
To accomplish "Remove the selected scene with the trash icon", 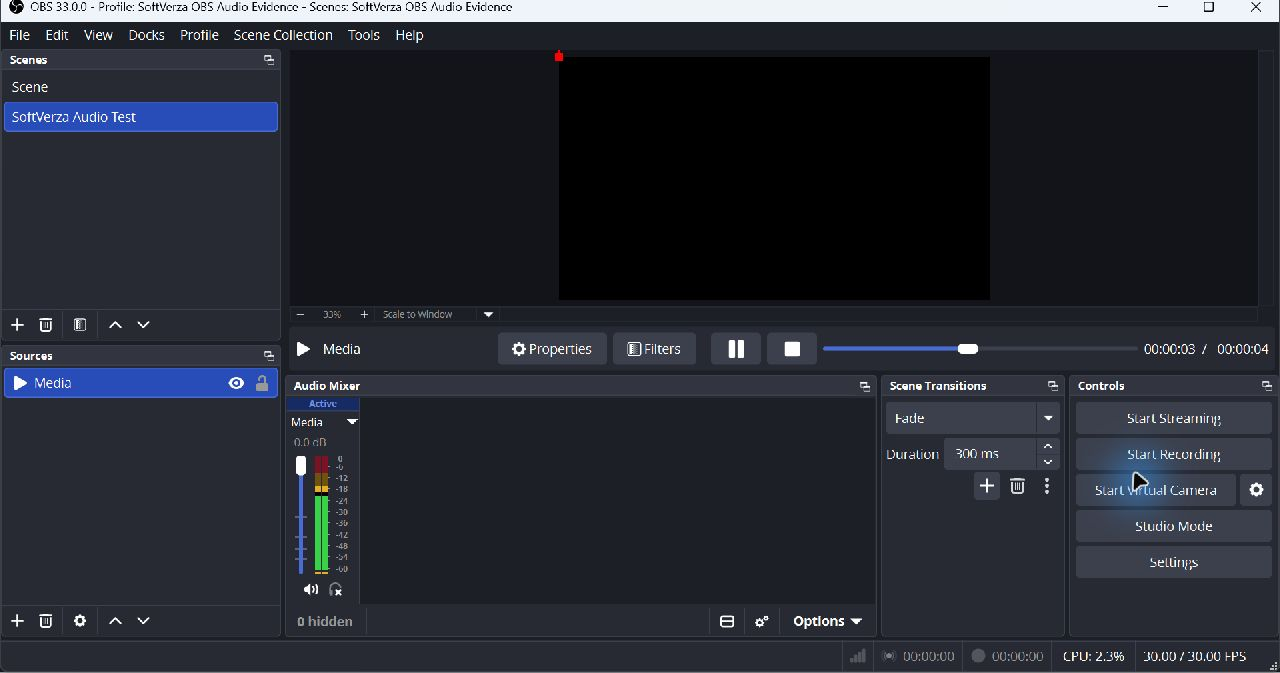I will pyautogui.click(x=46, y=325).
